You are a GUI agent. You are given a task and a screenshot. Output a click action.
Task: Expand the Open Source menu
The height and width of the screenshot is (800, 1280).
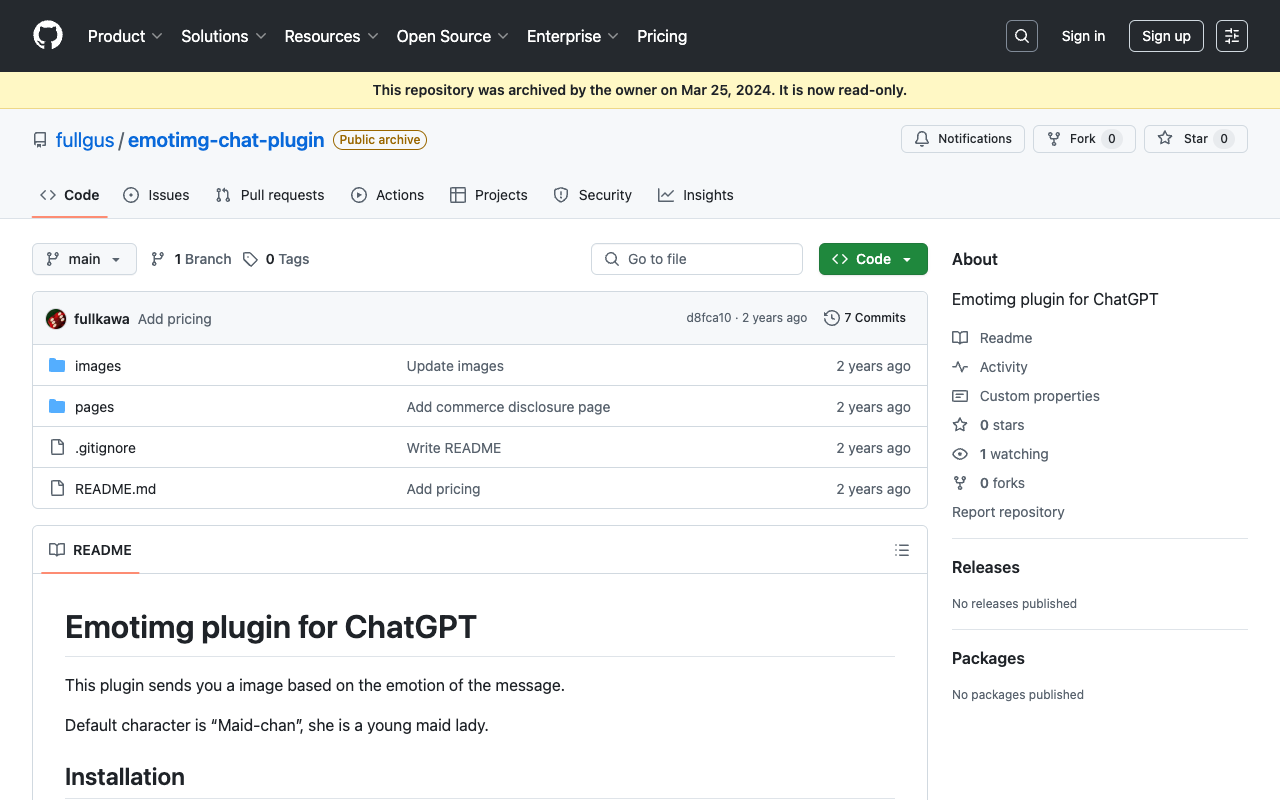pyautogui.click(x=453, y=36)
